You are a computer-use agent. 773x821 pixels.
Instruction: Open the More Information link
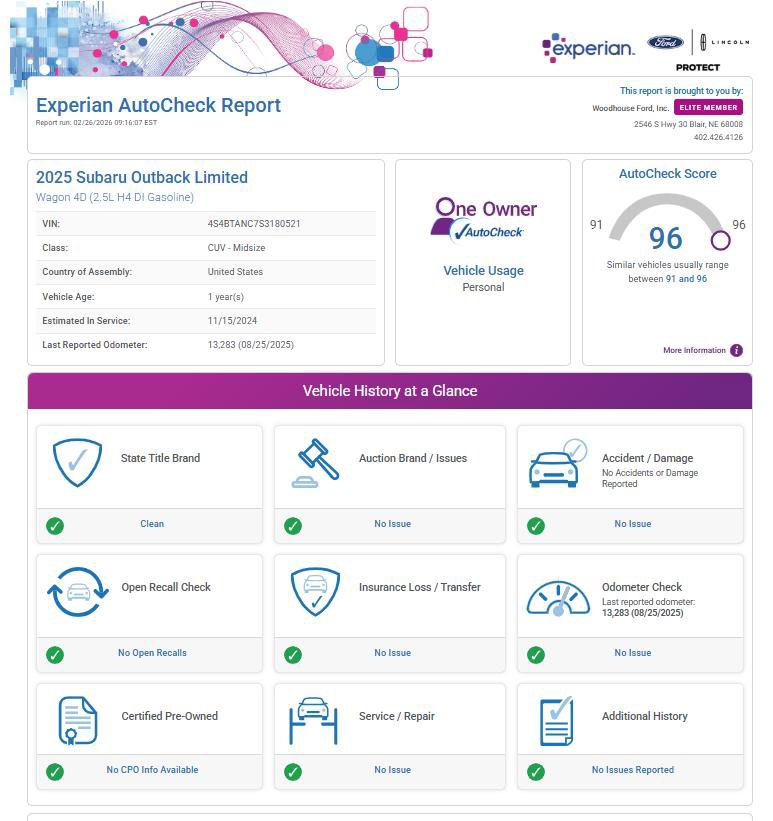pos(694,351)
